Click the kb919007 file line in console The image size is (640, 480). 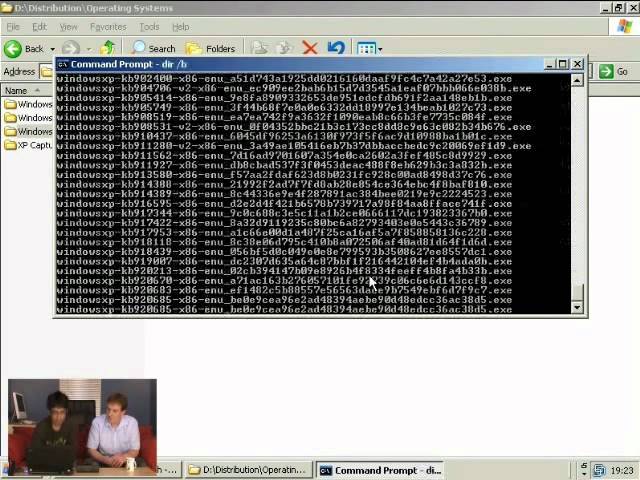(x=284, y=261)
